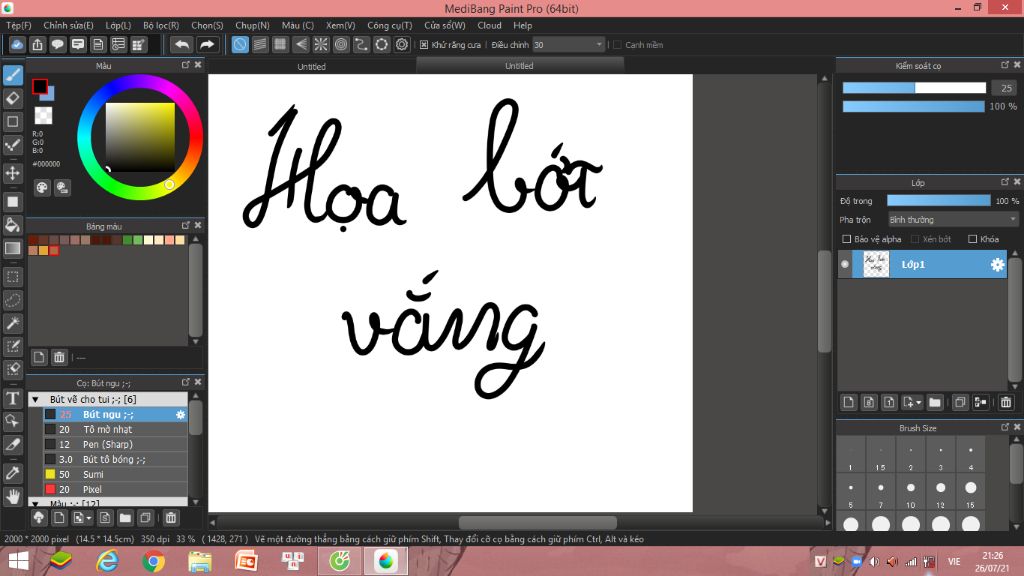Select the Text tool
The height and width of the screenshot is (576, 1024).
coord(12,398)
